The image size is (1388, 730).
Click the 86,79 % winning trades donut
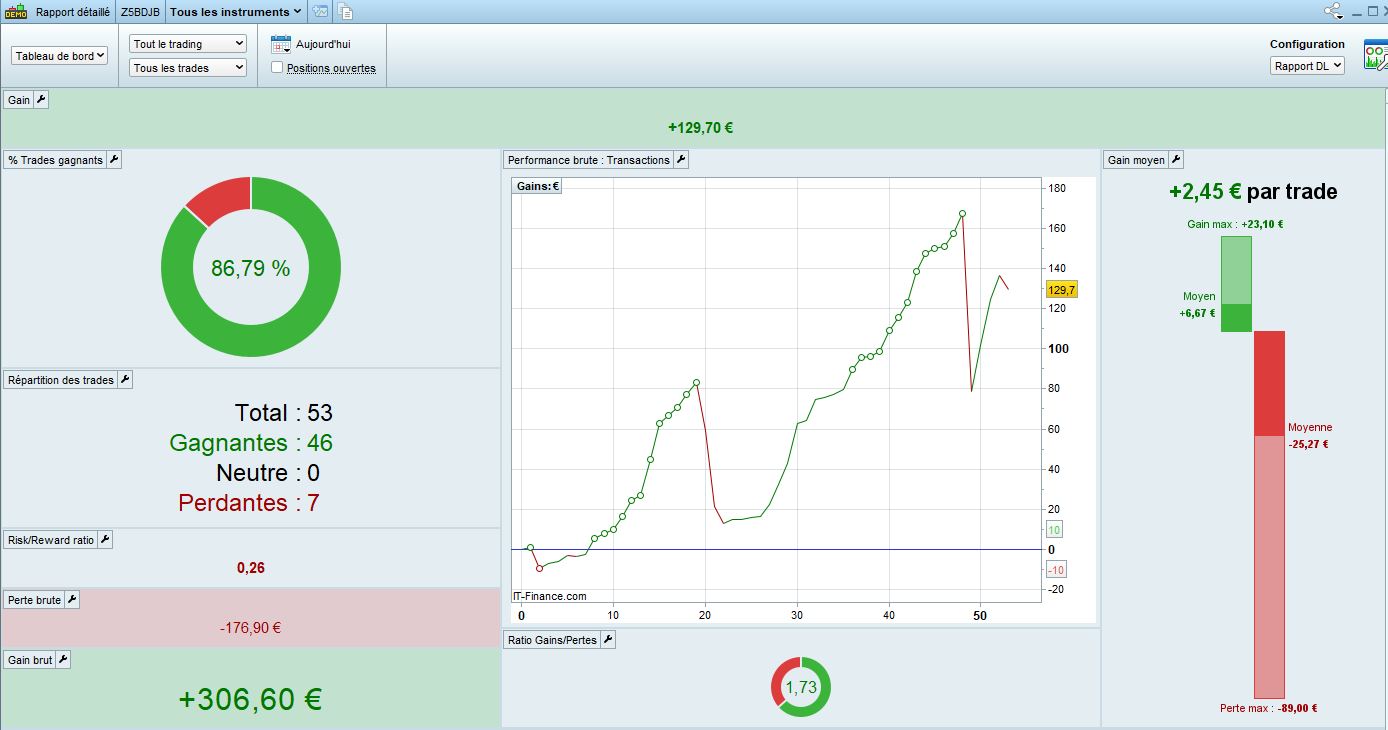tap(251, 268)
